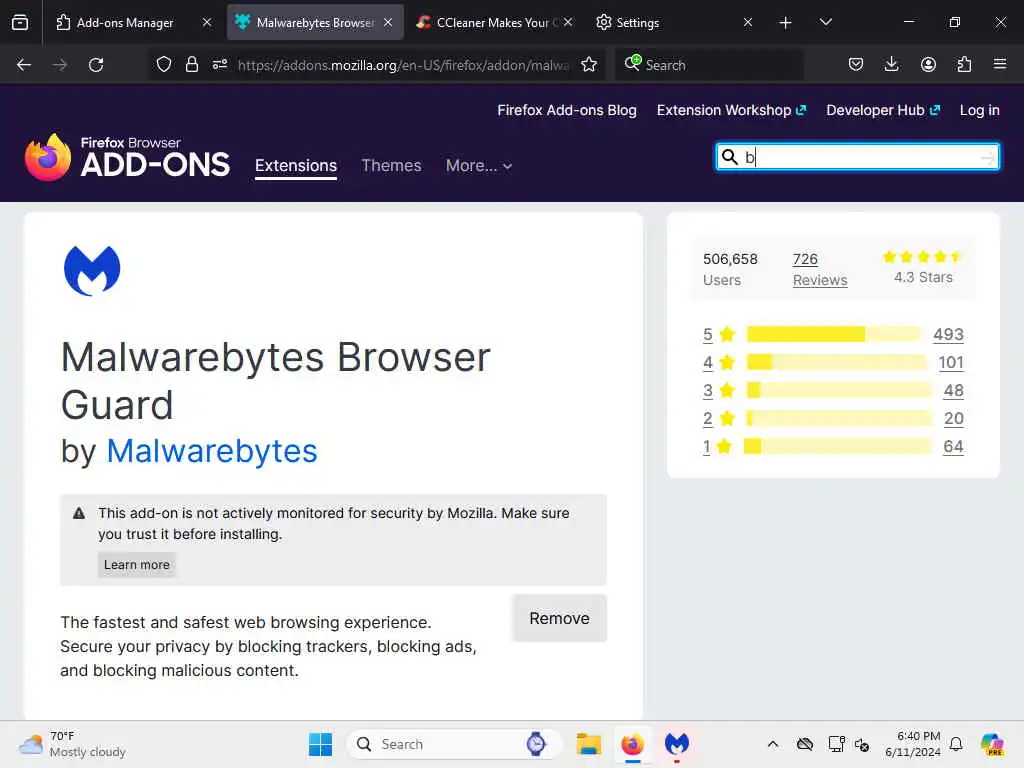Open Firefox Add-ons Blog link
Viewport: 1024px width, 768px height.
pyautogui.click(x=567, y=110)
